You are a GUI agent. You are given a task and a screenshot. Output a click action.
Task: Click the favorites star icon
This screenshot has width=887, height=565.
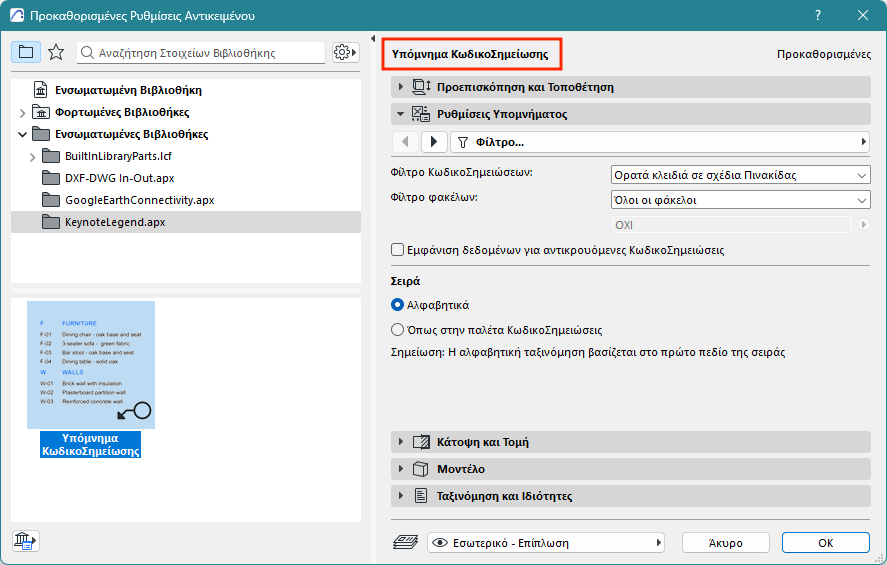[56, 52]
